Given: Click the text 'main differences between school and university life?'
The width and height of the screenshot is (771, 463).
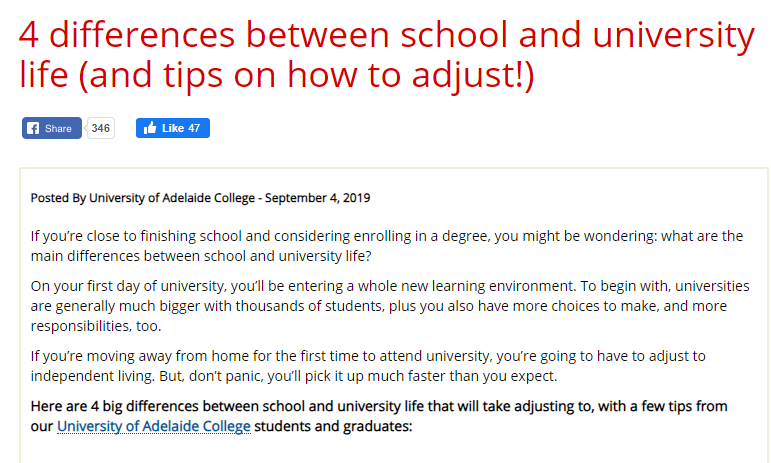Looking at the screenshot, I should pyautogui.click(x=201, y=256).
